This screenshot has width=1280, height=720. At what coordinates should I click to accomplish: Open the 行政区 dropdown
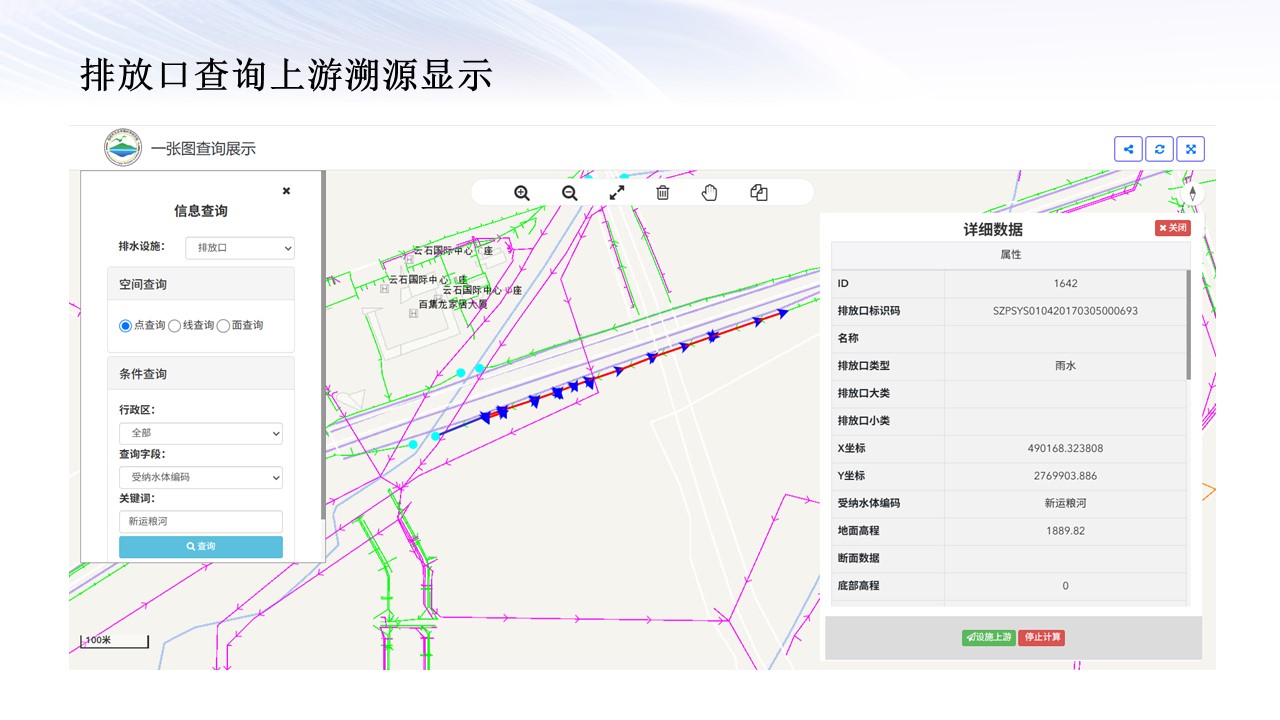click(200, 433)
